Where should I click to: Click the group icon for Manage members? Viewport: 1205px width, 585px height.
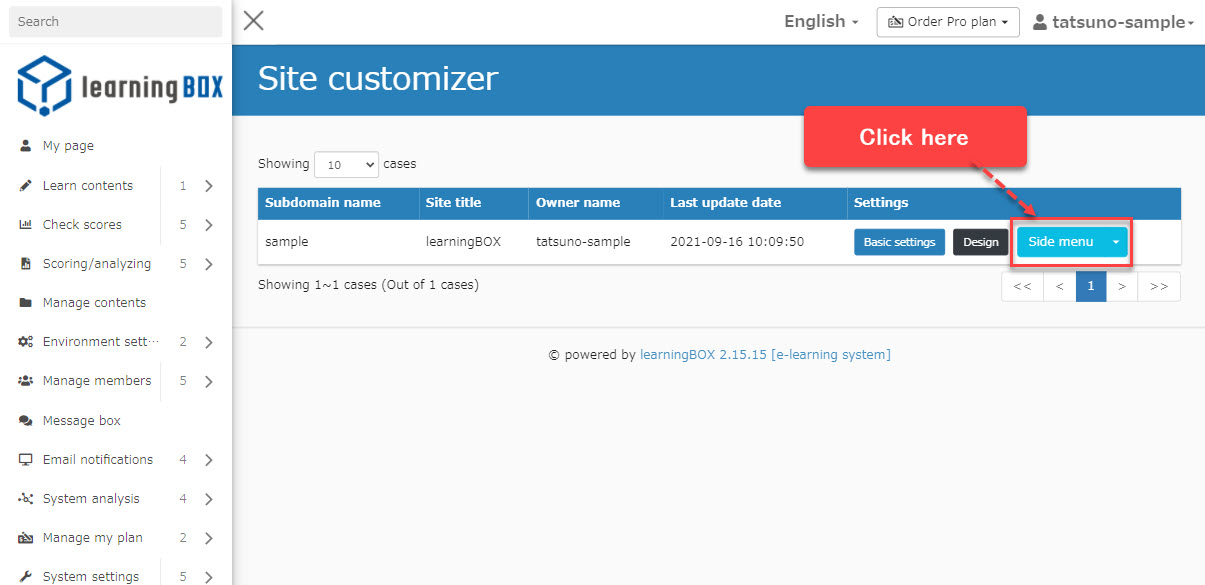pos(26,381)
